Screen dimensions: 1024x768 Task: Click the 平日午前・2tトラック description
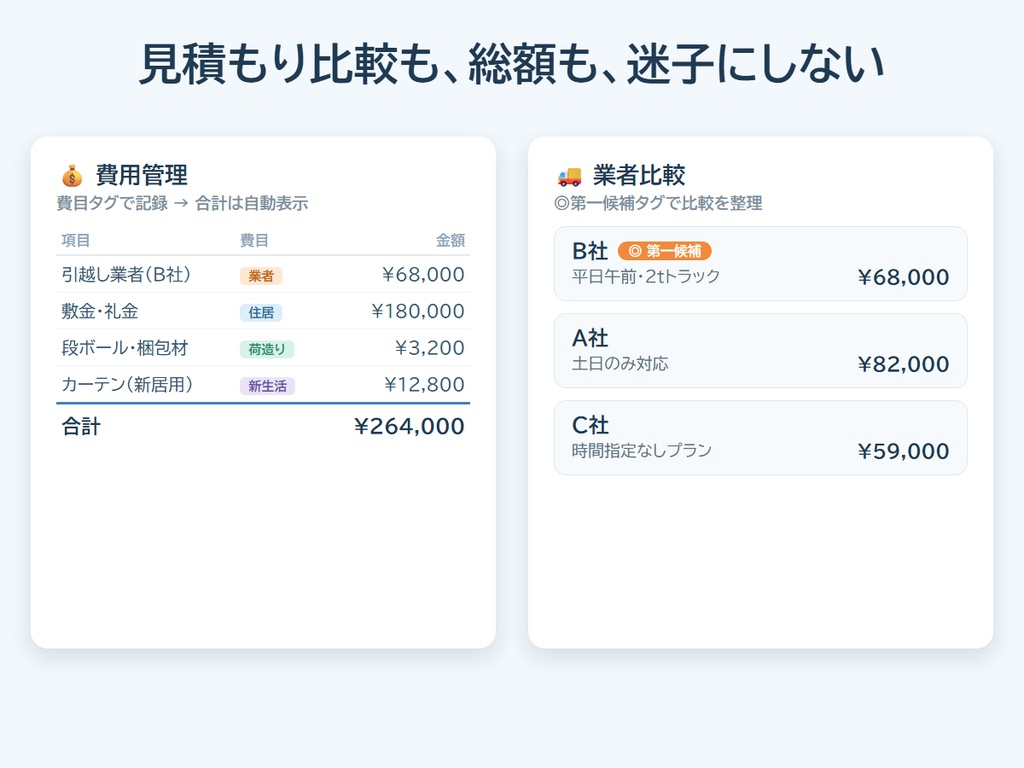click(646, 276)
